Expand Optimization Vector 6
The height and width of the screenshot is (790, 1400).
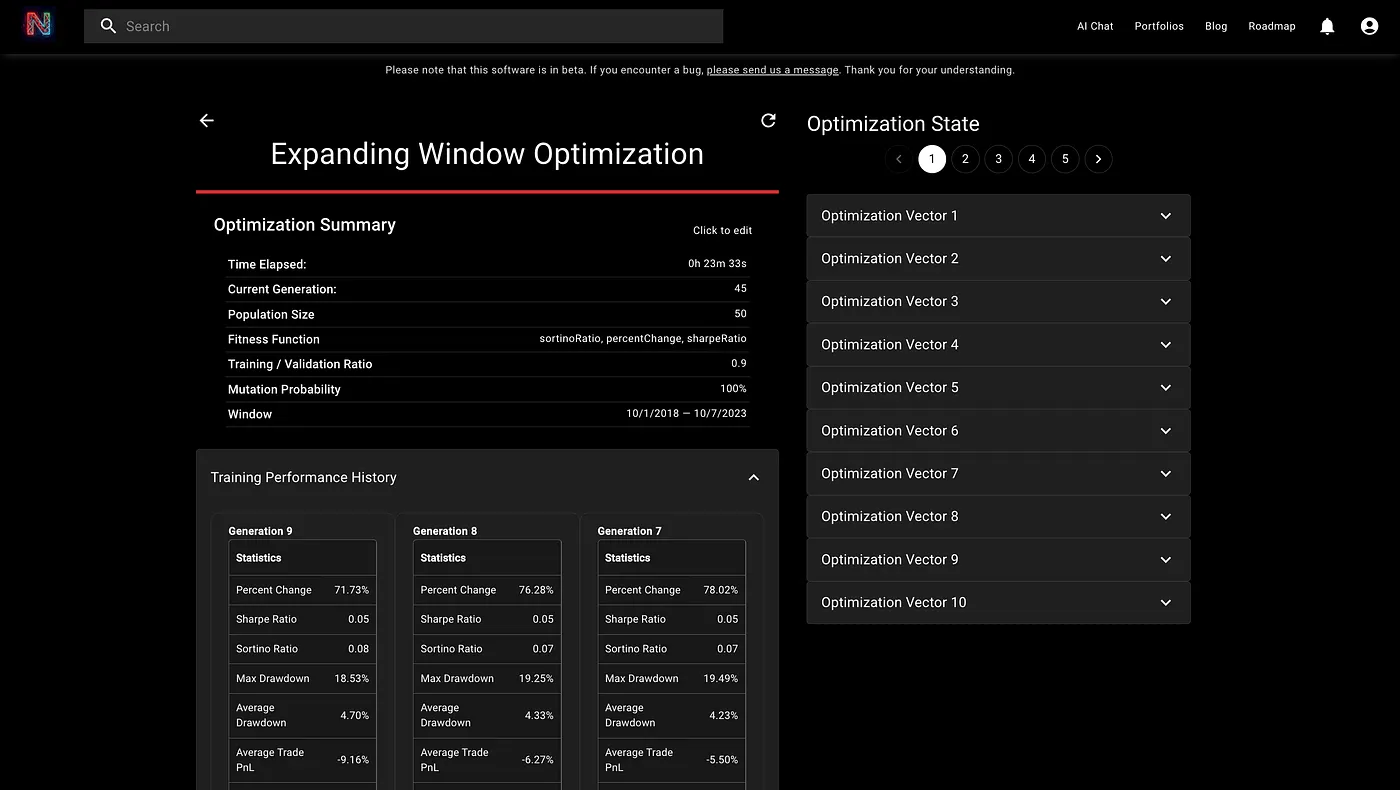[x=998, y=430]
